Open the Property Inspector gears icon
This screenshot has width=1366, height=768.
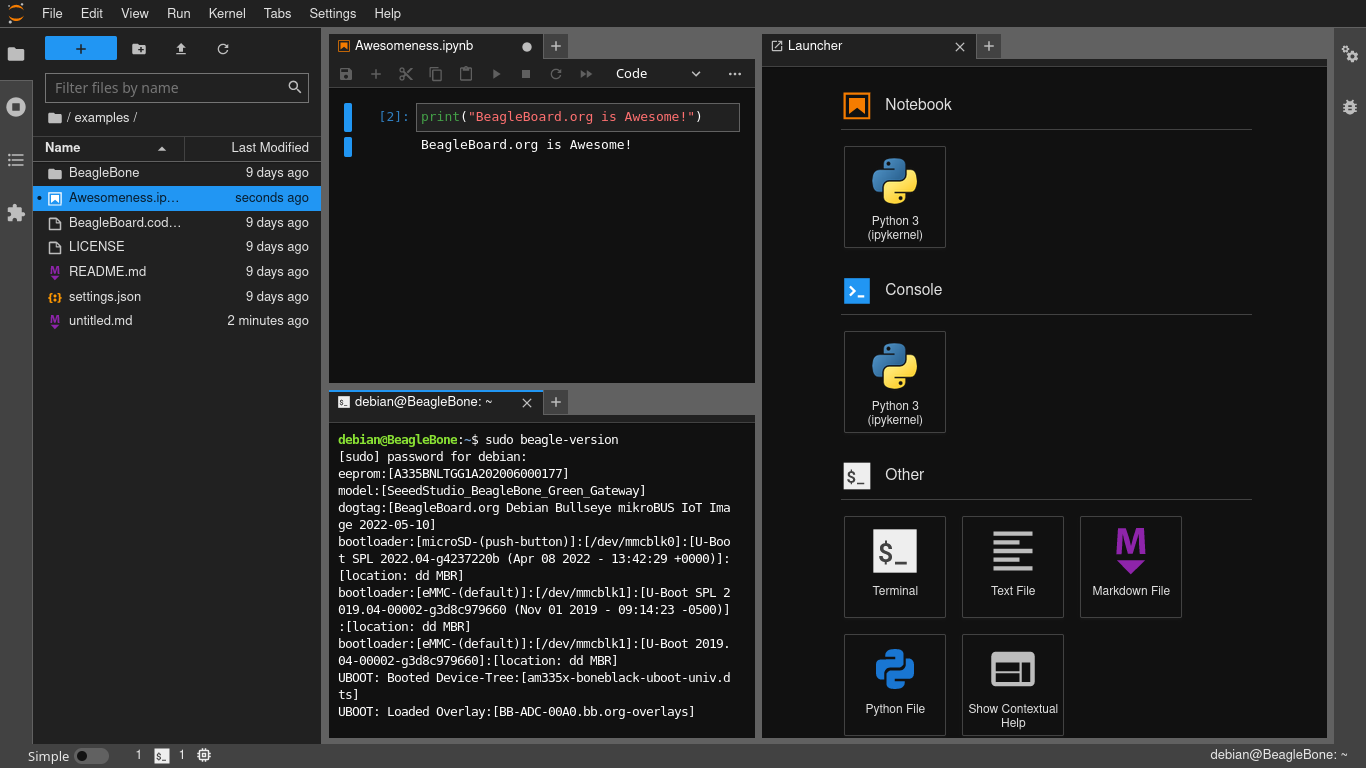coord(1350,54)
